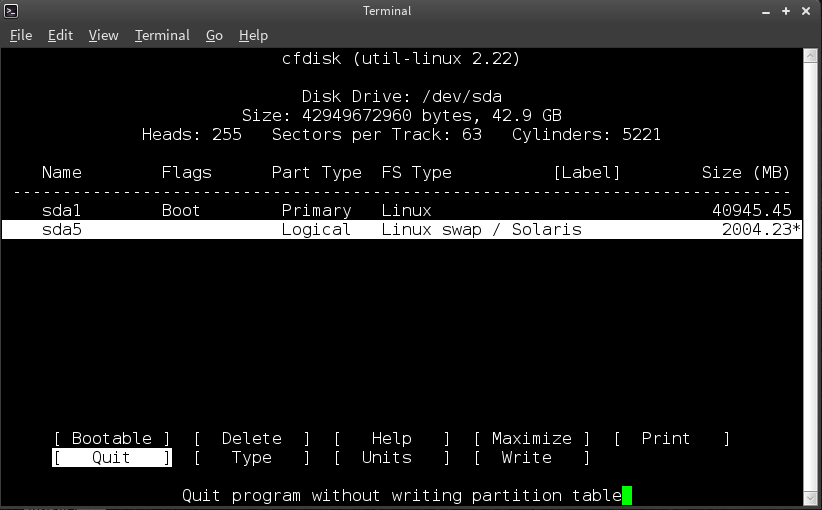
Task: Open the Edit menu
Action: point(60,35)
